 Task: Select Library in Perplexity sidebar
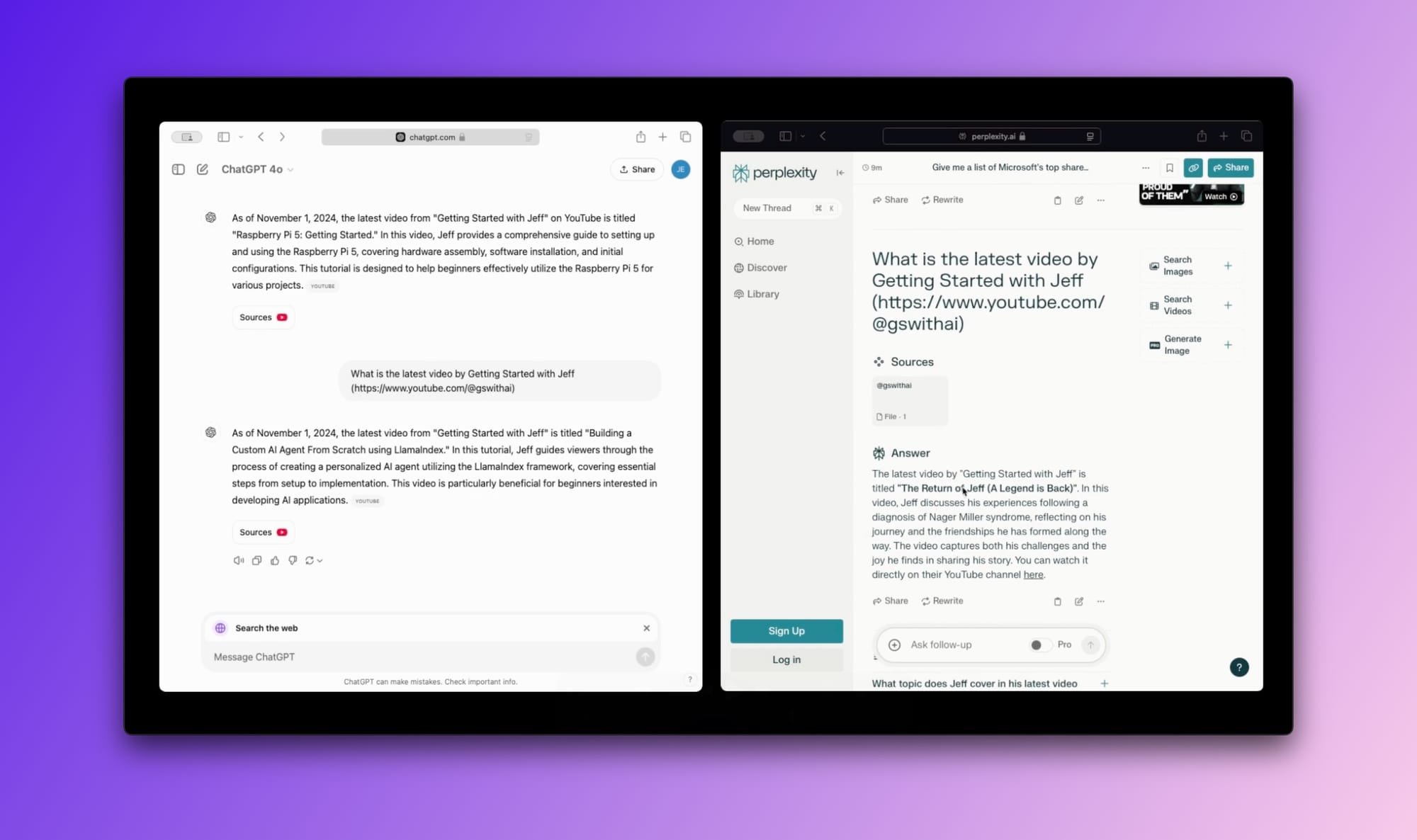763,293
